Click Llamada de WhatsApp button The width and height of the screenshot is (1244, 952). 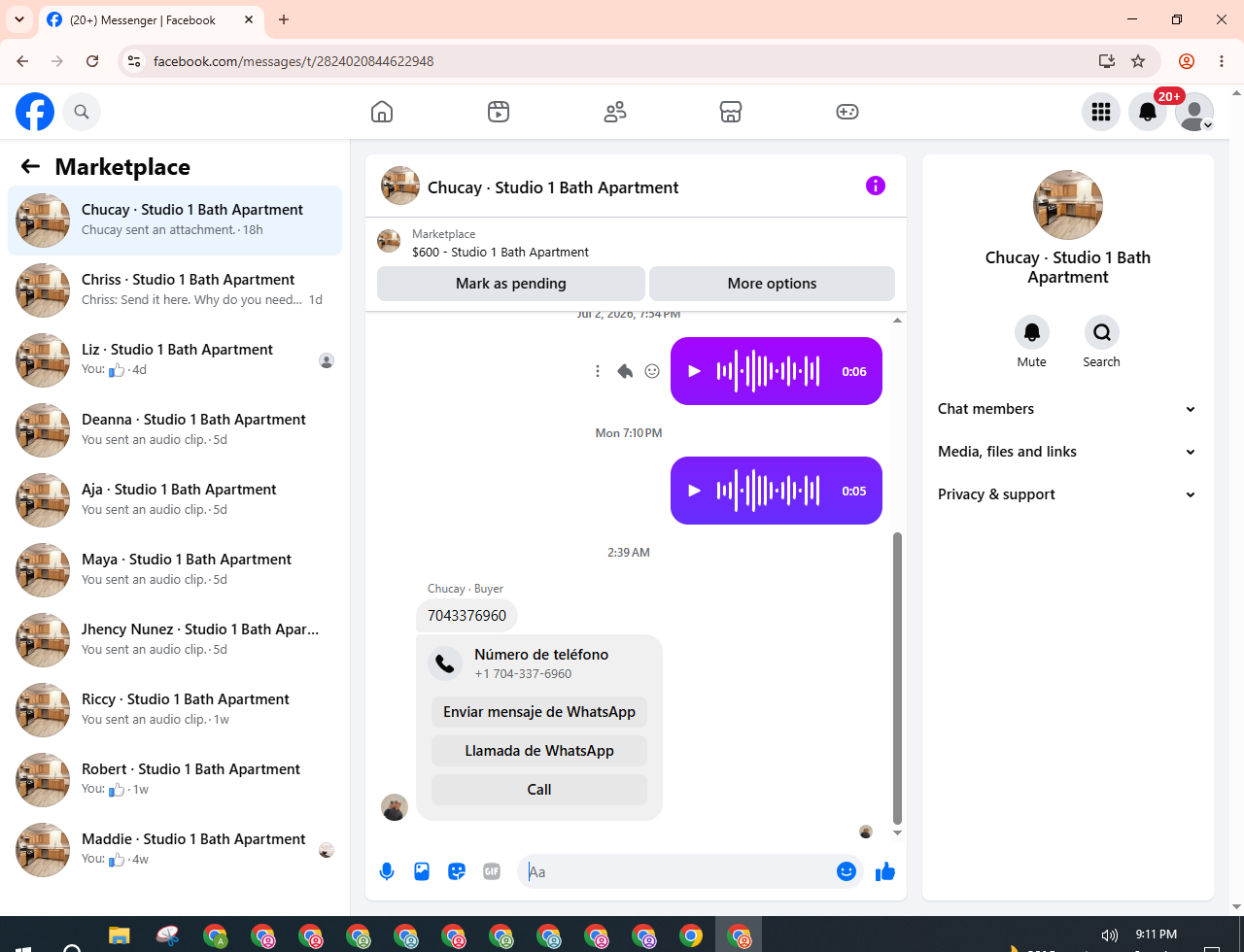(x=539, y=751)
